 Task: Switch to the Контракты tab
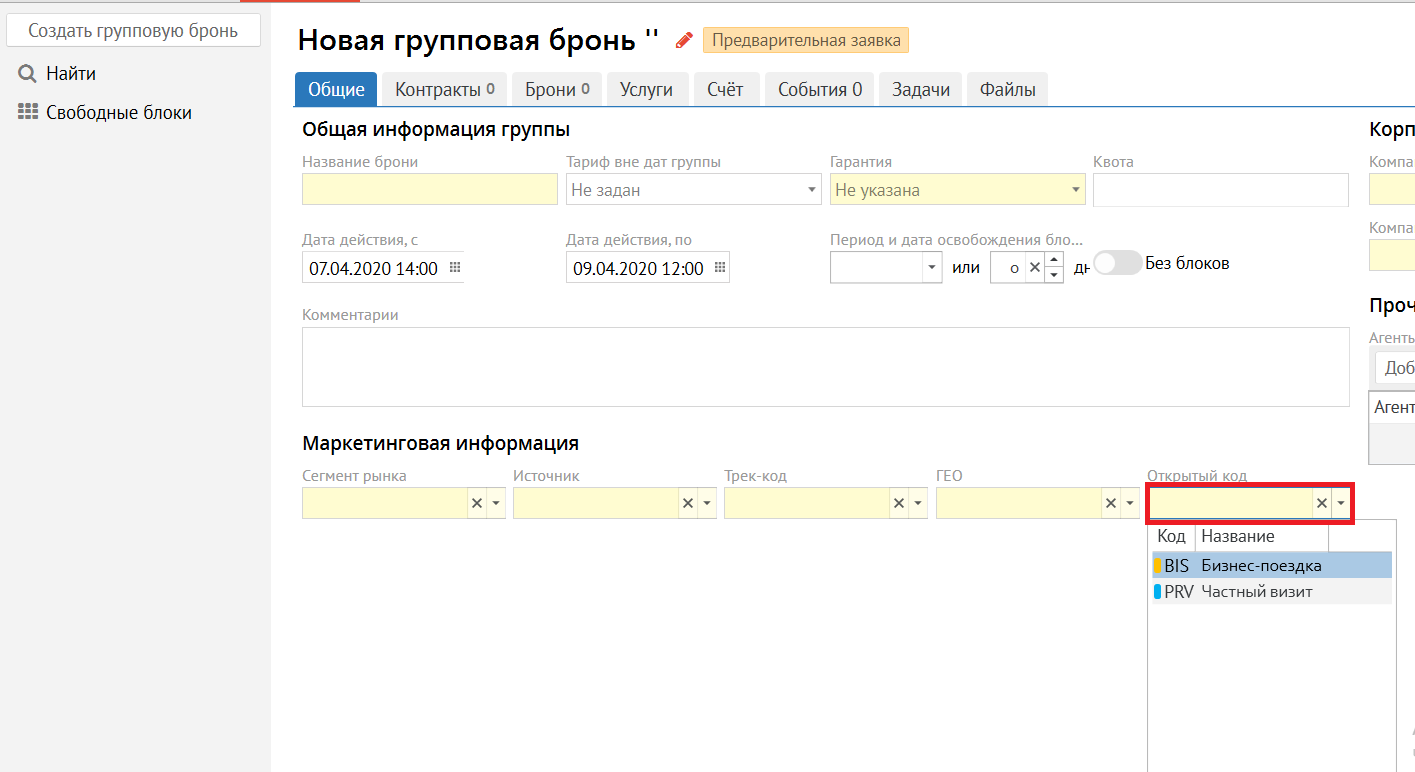point(444,89)
